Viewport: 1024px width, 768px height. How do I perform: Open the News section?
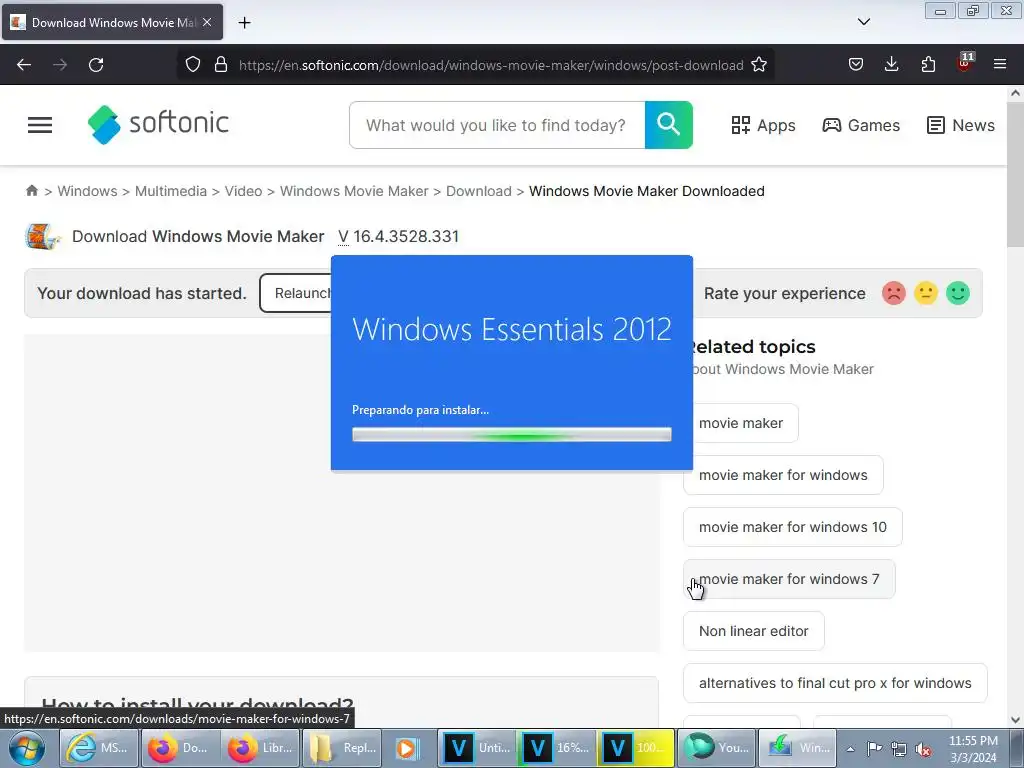(961, 125)
